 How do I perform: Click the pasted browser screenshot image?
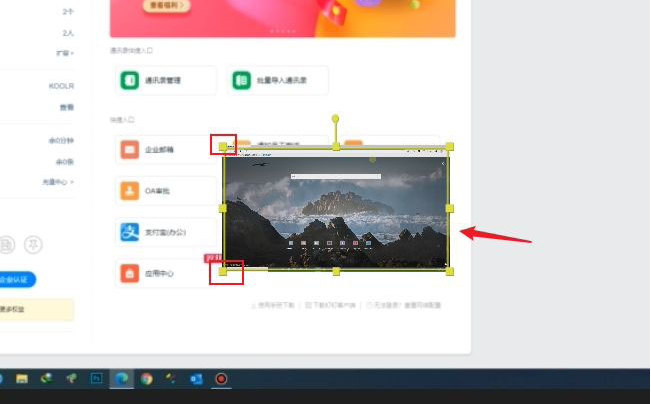pos(336,208)
